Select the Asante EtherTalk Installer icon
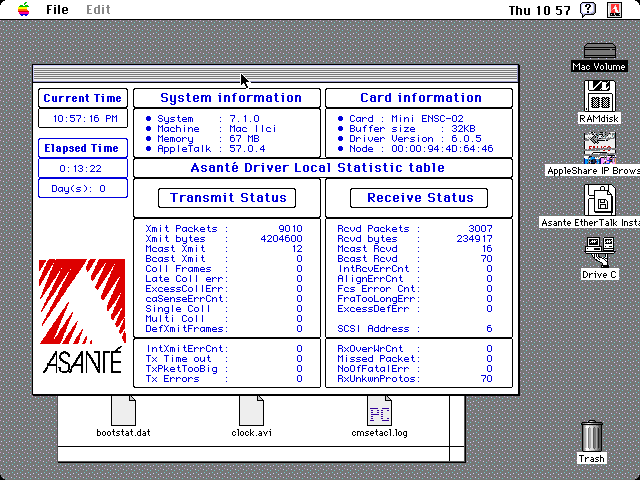The height and width of the screenshot is (480, 640). (600, 200)
